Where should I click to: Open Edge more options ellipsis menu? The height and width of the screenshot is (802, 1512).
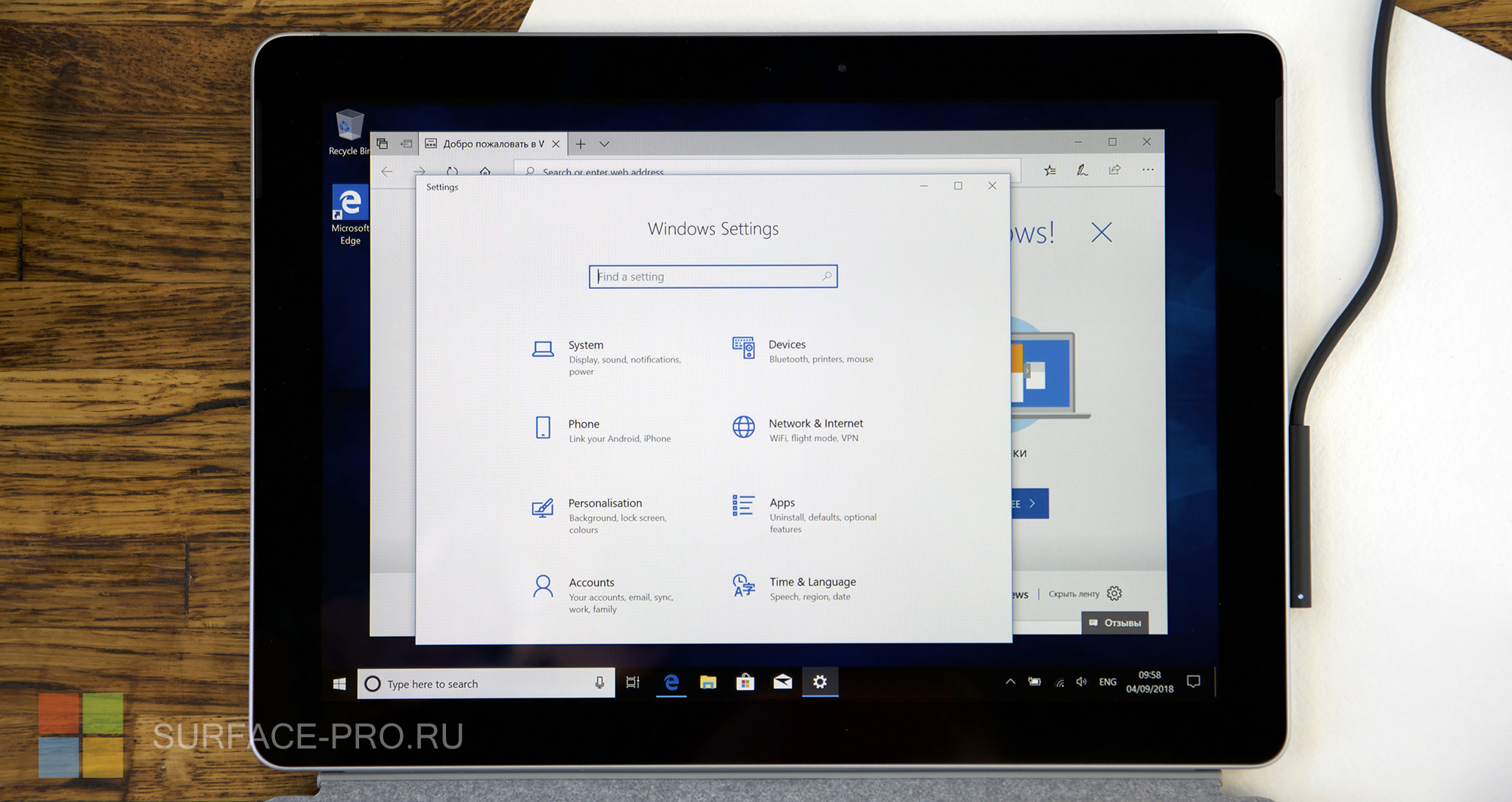(1148, 169)
